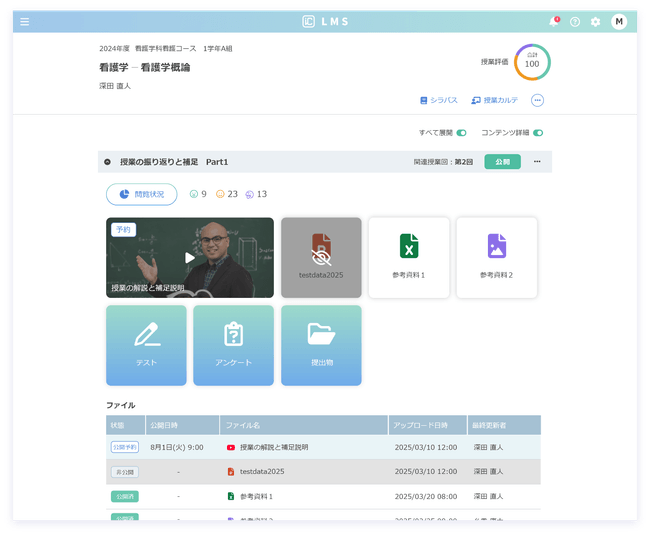Open the notifications bell
650x536 pixels.
pyautogui.click(x=554, y=22)
